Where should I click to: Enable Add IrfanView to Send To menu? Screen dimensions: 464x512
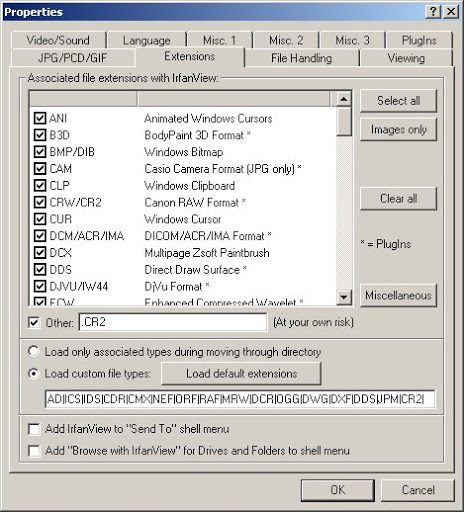(x=34, y=429)
